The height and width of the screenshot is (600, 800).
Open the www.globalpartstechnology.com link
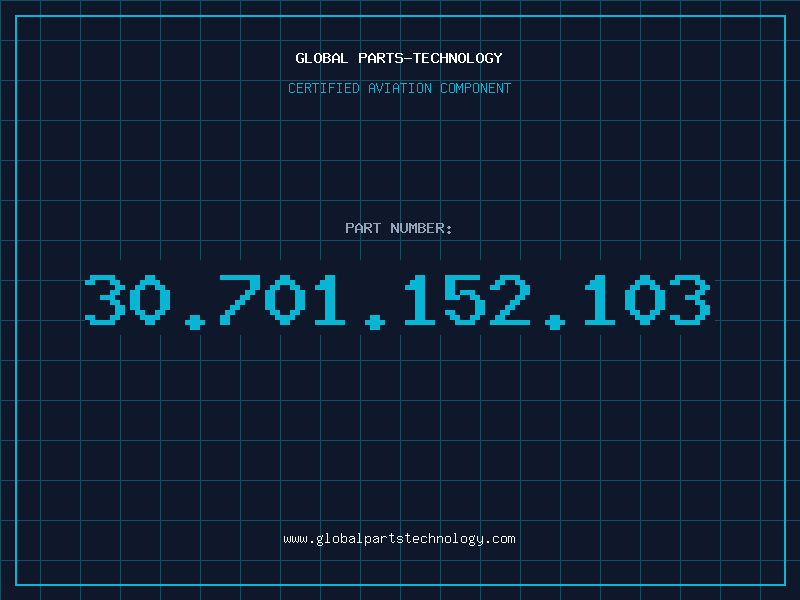399,539
